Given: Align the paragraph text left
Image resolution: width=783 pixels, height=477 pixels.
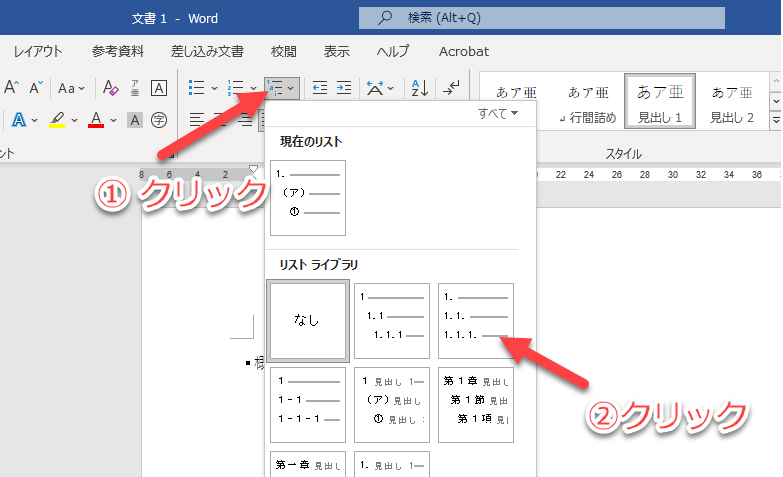Looking at the screenshot, I should tap(197, 120).
